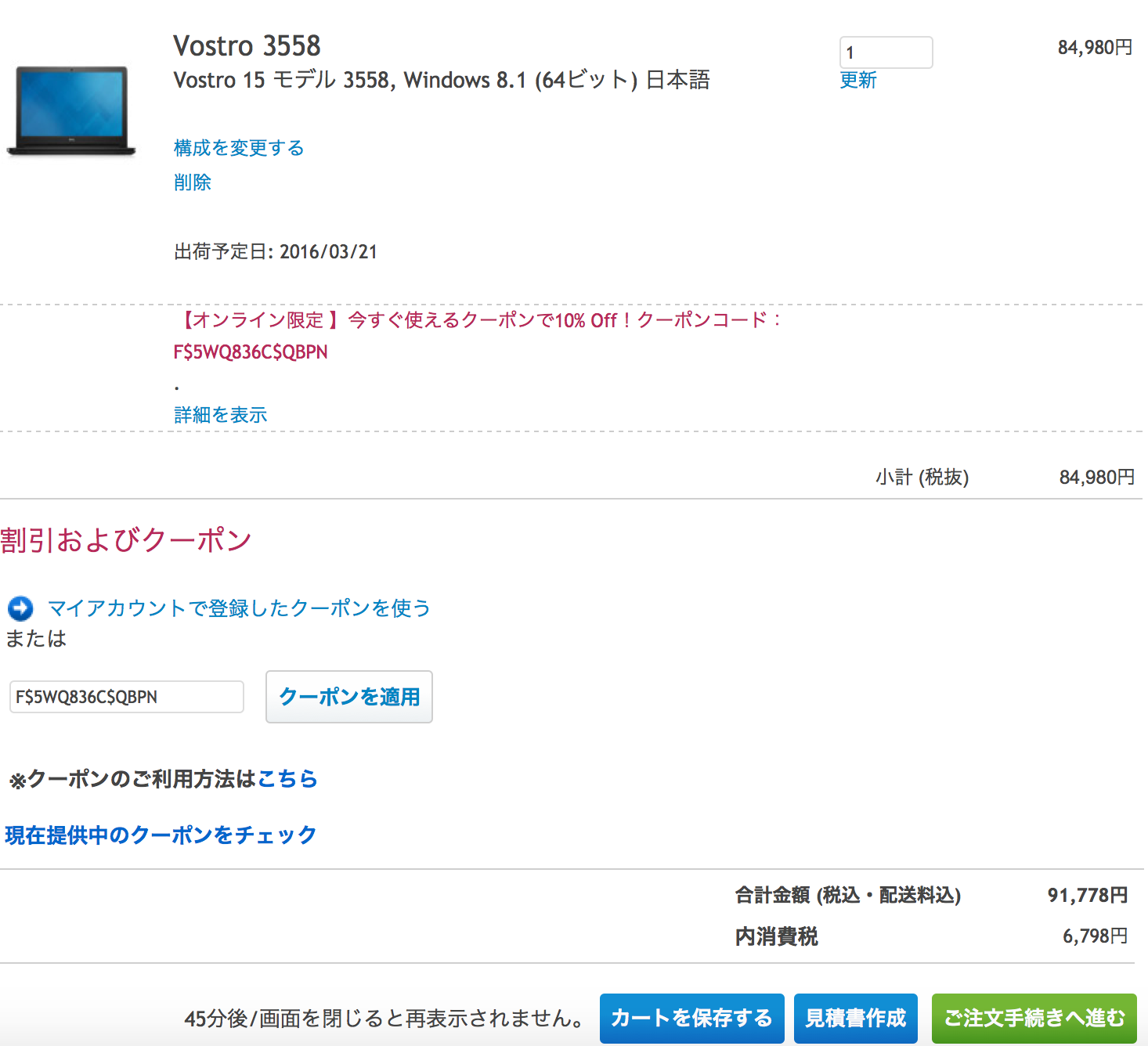Click the 更新 link under quantity
1148x1046 pixels.
tap(858, 80)
